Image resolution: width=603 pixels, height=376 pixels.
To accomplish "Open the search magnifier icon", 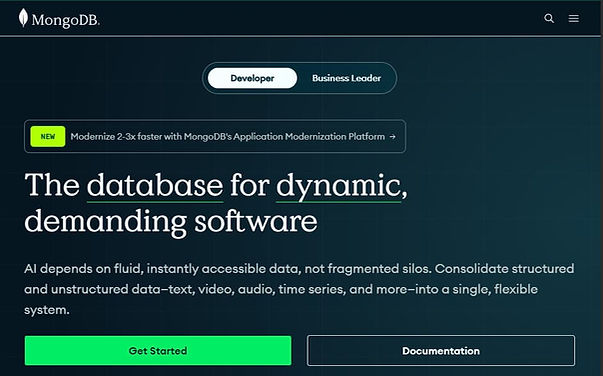I will click(x=549, y=18).
